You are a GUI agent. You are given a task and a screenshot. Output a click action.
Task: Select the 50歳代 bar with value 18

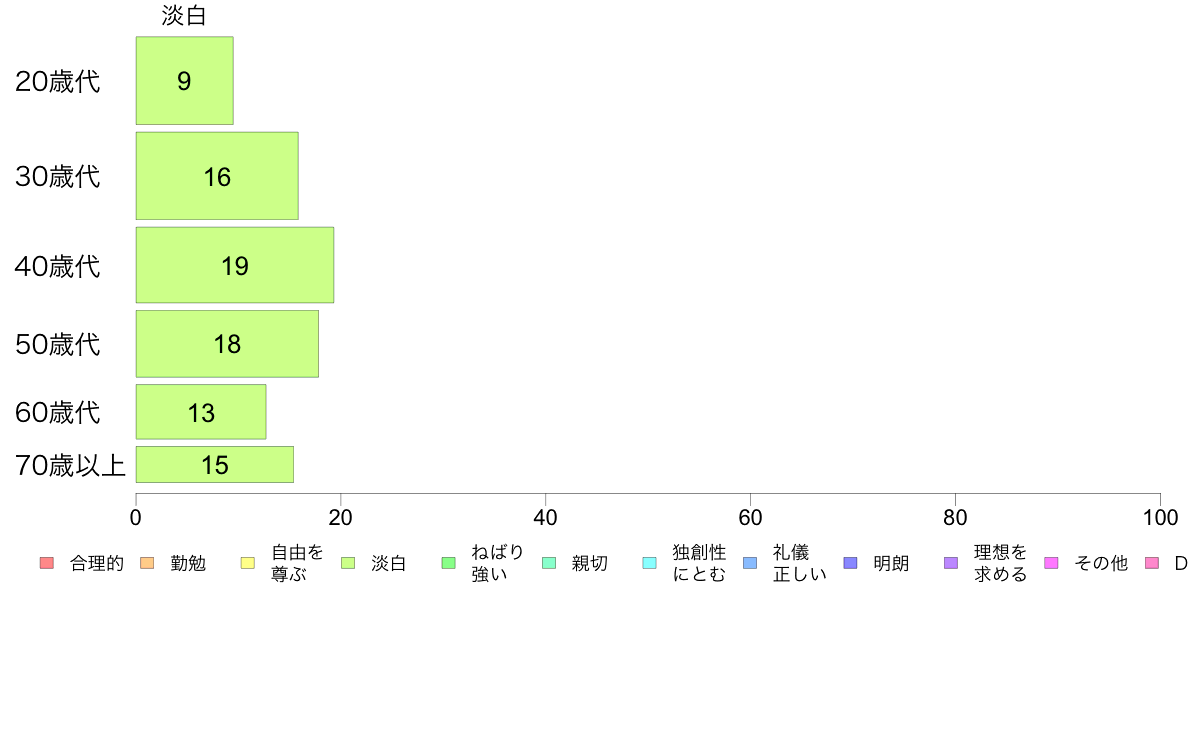pyautogui.click(x=227, y=344)
